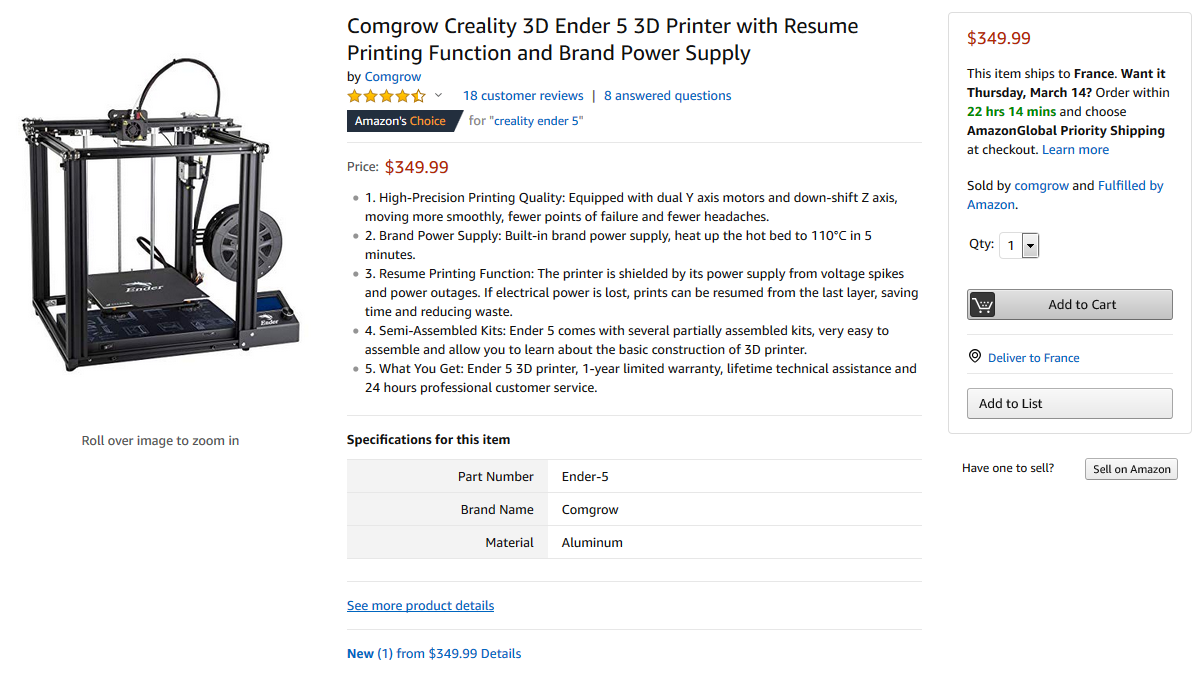Open the 18 customer reviews link
The height and width of the screenshot is (678, 1200).
(x=523, y=96)
